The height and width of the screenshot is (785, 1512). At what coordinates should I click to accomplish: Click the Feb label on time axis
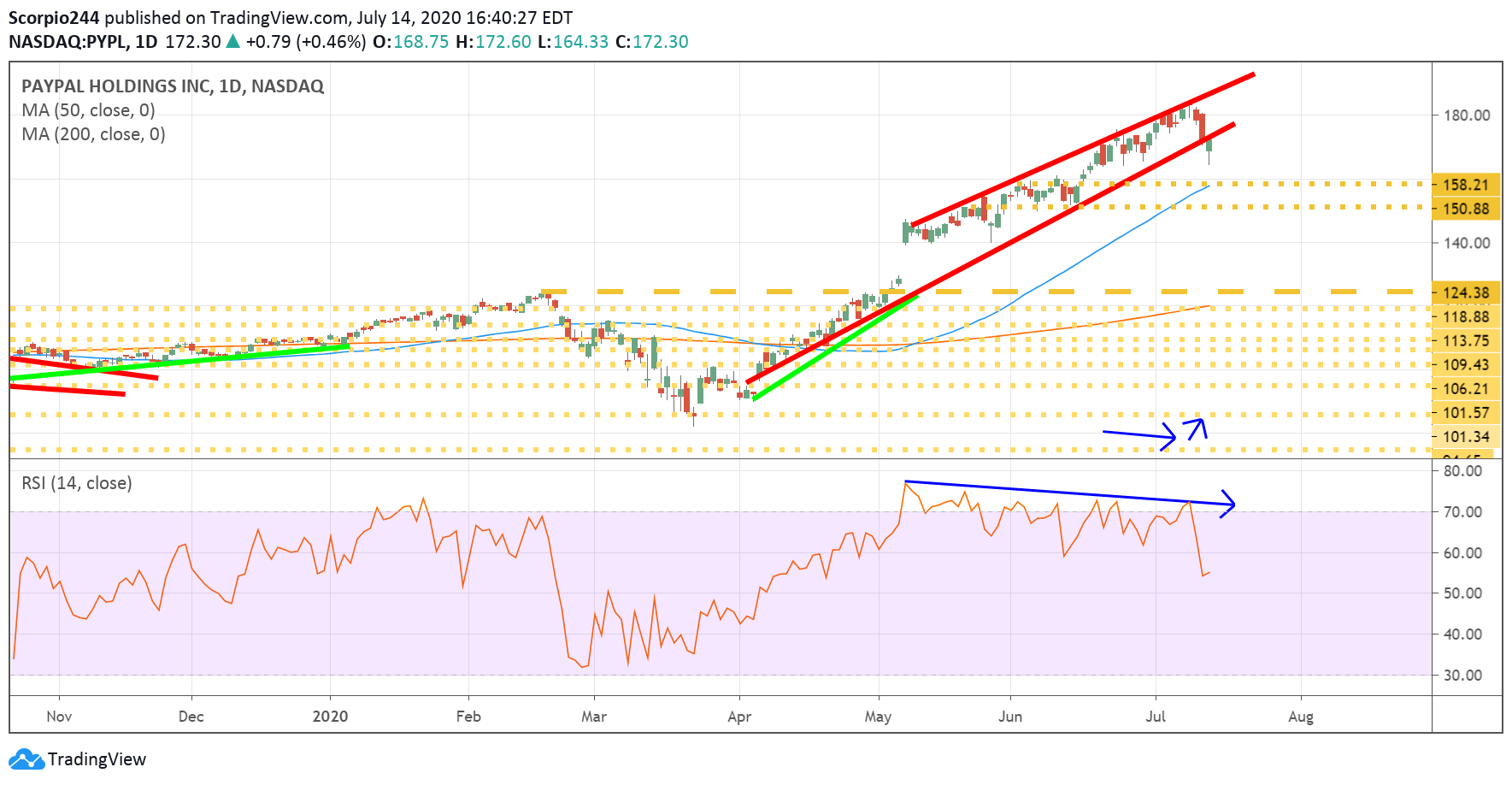click(468, 717)
